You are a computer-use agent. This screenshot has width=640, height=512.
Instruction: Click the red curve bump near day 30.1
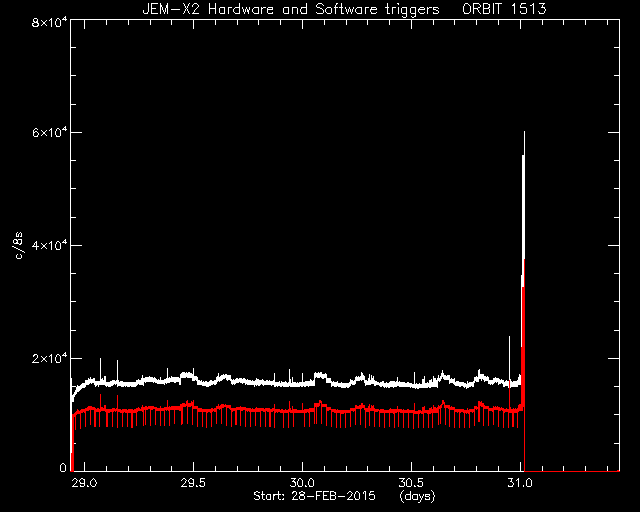321,404
